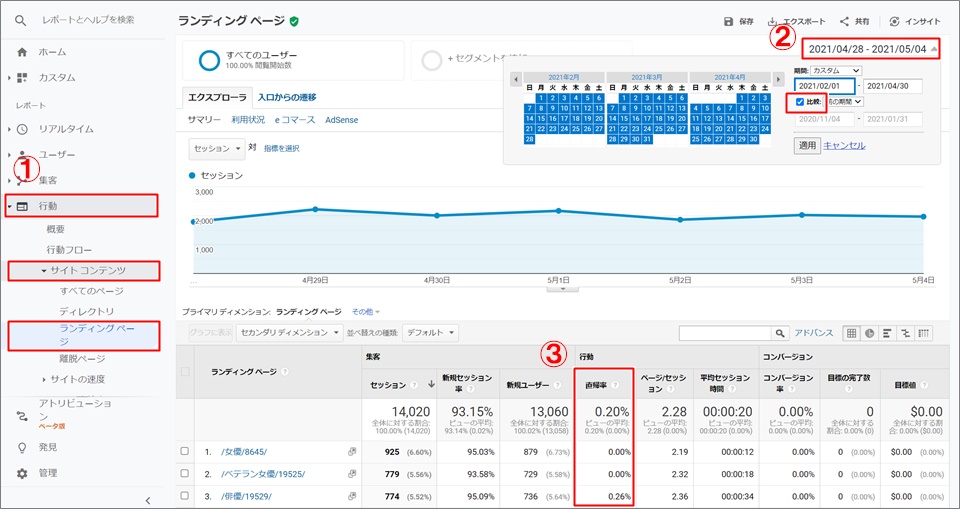Click the search magnifier icon in the sidebar
The image size is (960, 509).
click(x=21, y=20)
